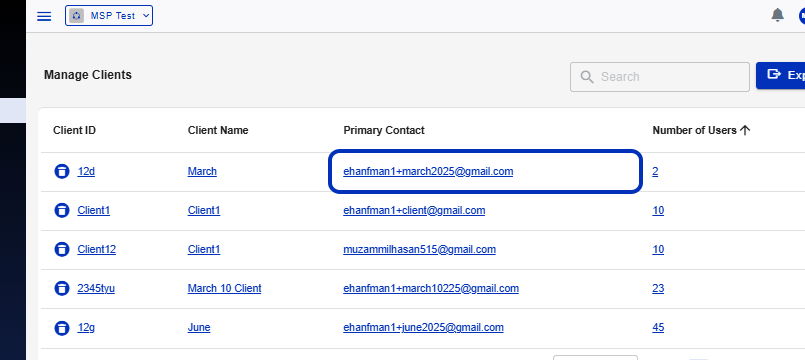Click the delete icon for client 12g

tap(62, 327)
